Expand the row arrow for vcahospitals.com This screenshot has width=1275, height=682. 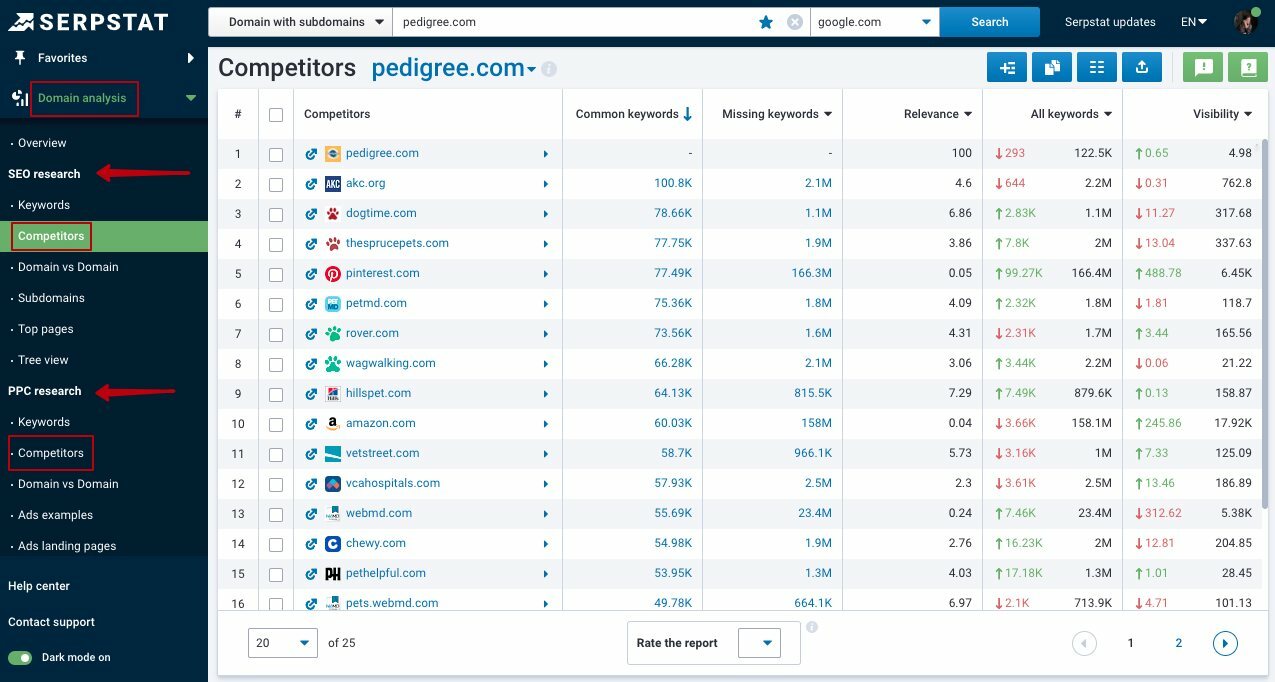(x=546, y=484)
